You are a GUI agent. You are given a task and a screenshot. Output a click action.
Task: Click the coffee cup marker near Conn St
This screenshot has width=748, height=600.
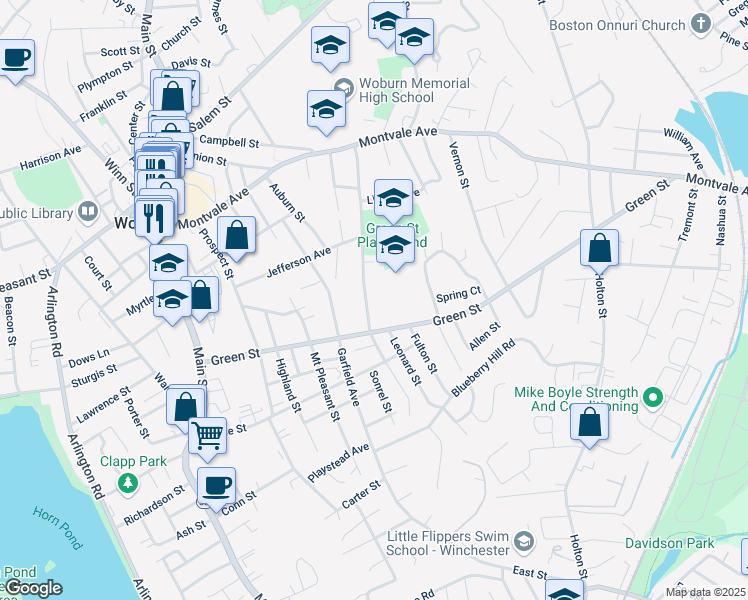pyautogui.click(x=217, y=489)
